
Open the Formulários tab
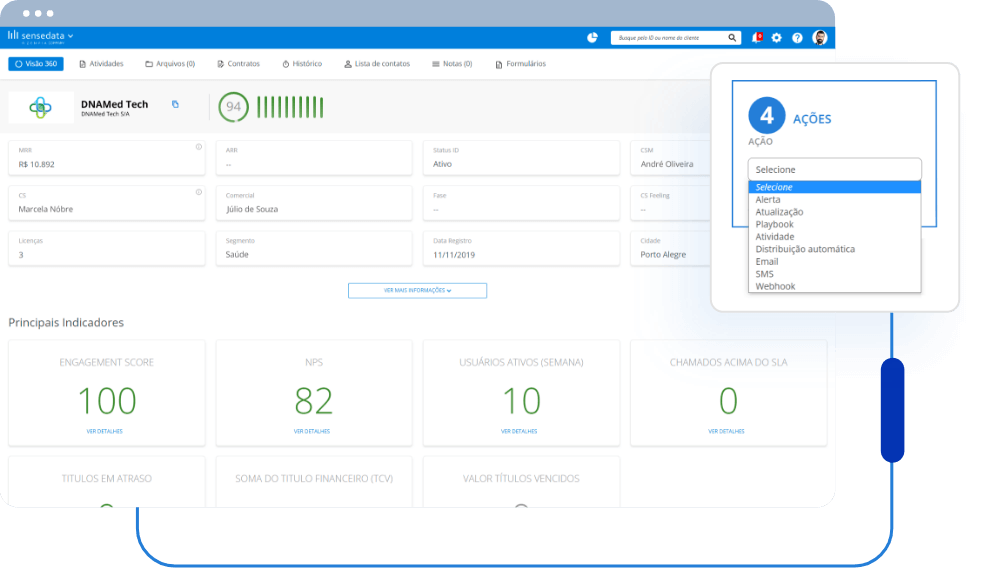(521, 64)
